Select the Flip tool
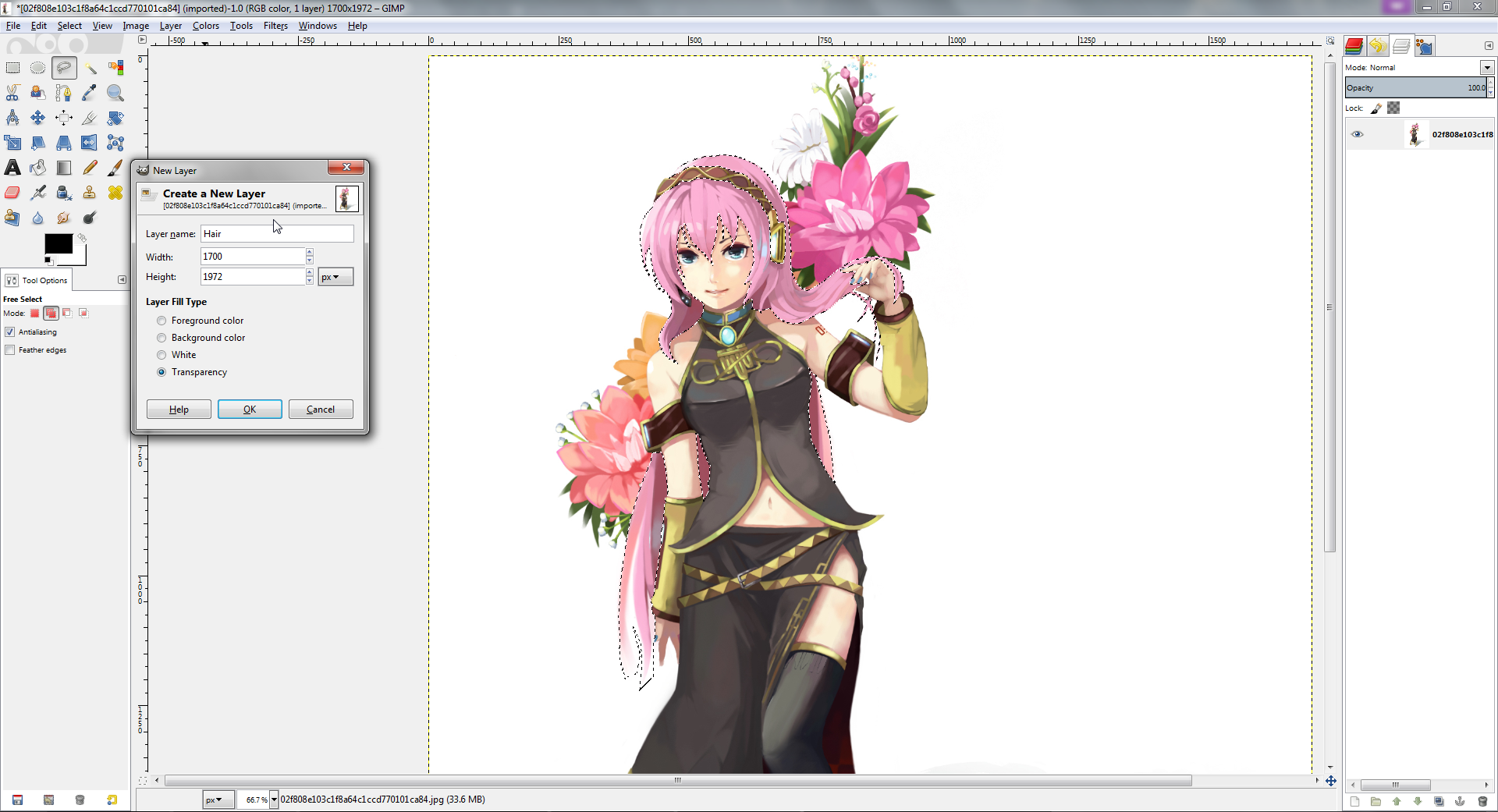1498x812 pixels. pyautogui.click(x=90, y=143)
